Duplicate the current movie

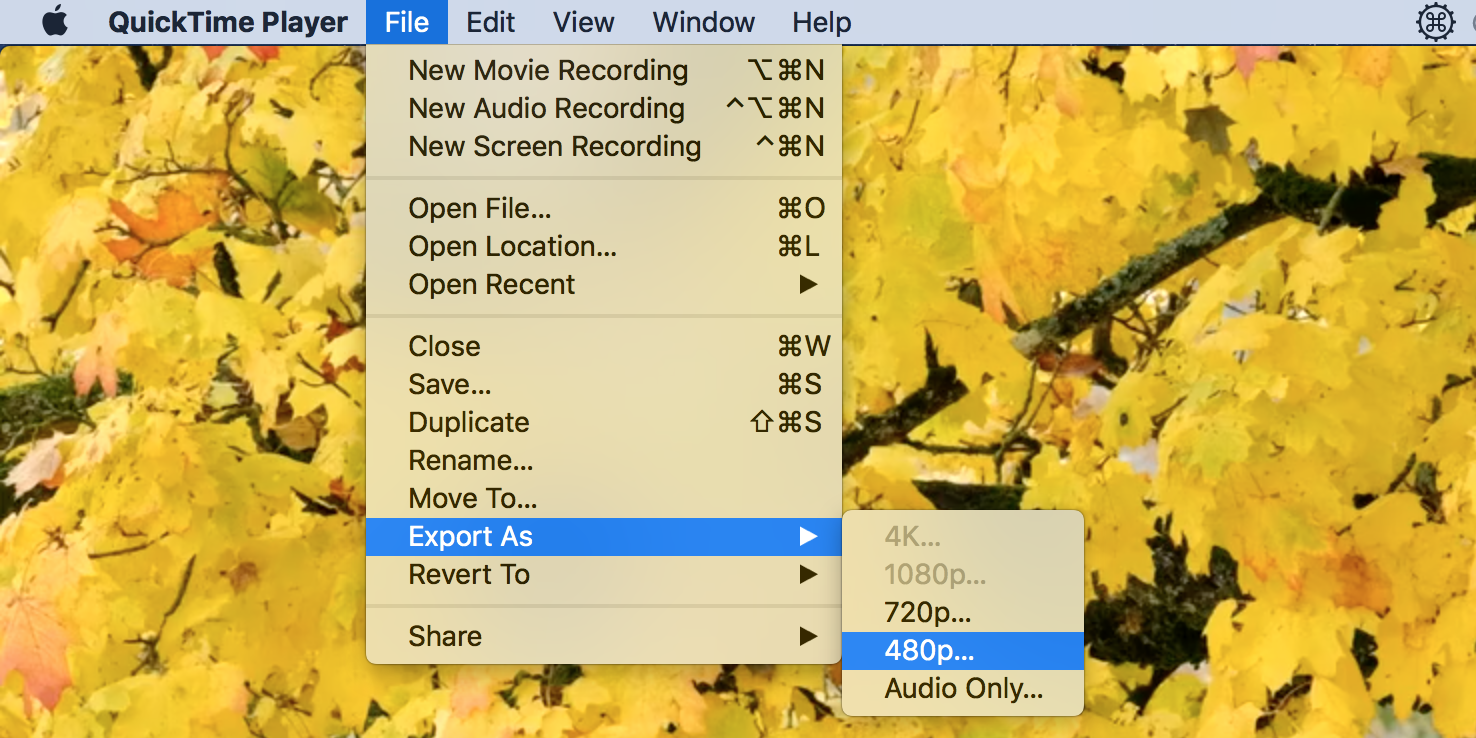pos(468,422)
